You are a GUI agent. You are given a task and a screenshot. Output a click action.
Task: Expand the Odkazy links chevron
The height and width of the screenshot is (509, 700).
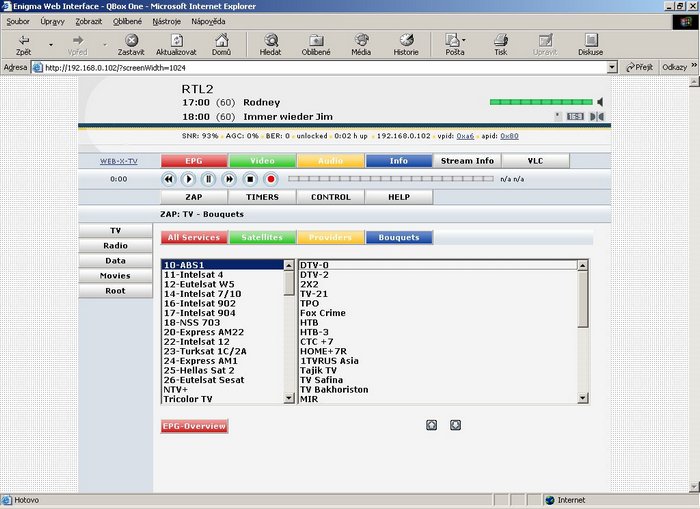(x=694, y=66)
